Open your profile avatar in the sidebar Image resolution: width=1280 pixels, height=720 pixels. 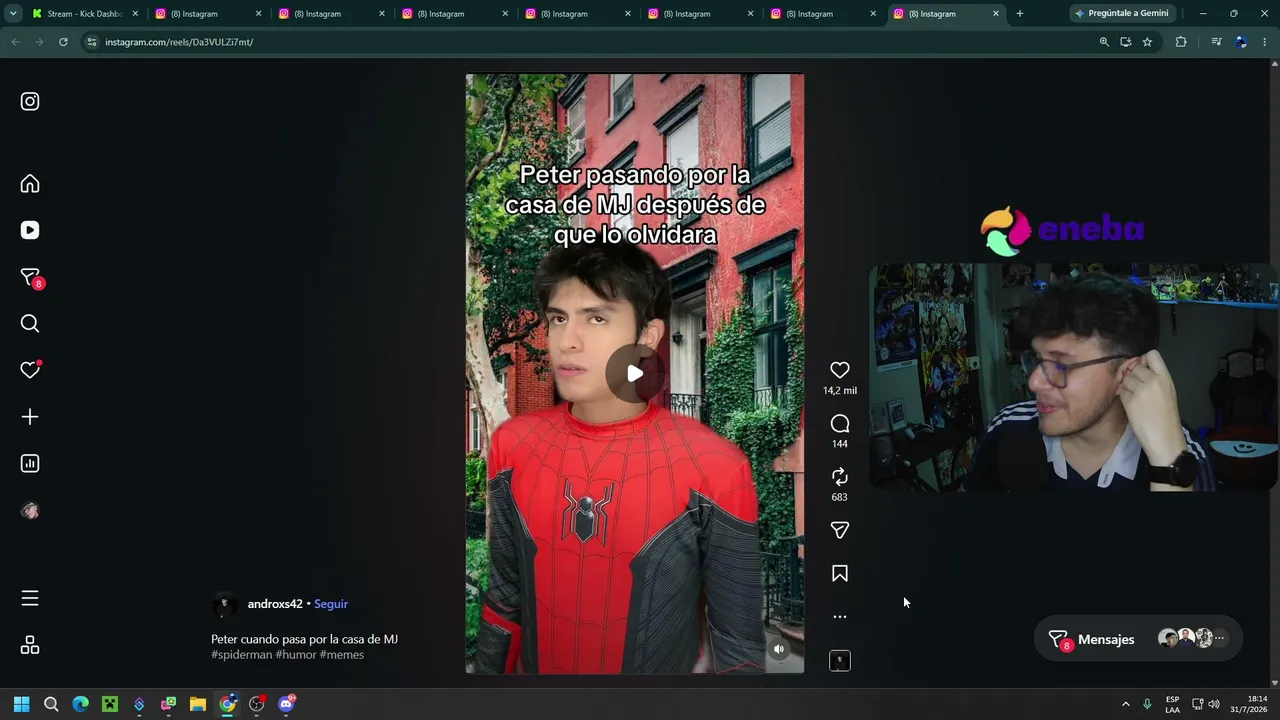pyautogui.click(x=30, y=511)
